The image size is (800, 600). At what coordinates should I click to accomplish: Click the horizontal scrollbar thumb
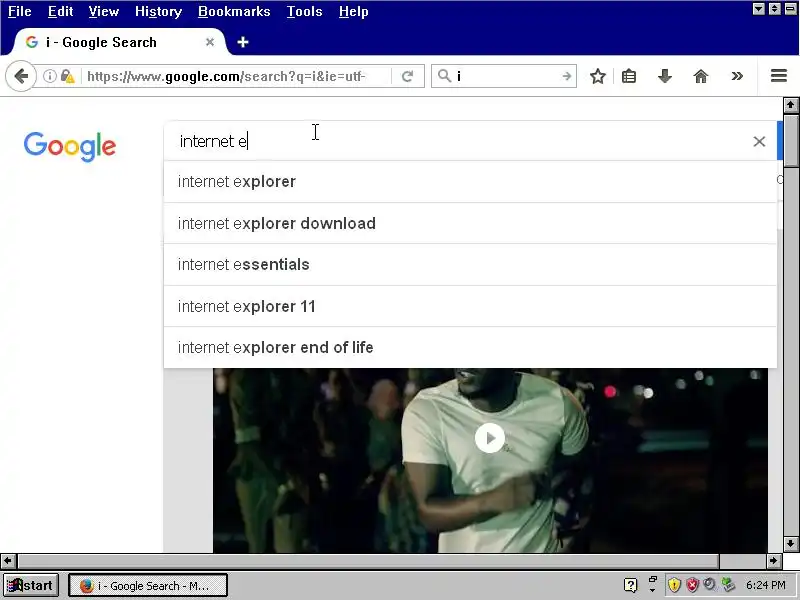[x=368, y=561]
